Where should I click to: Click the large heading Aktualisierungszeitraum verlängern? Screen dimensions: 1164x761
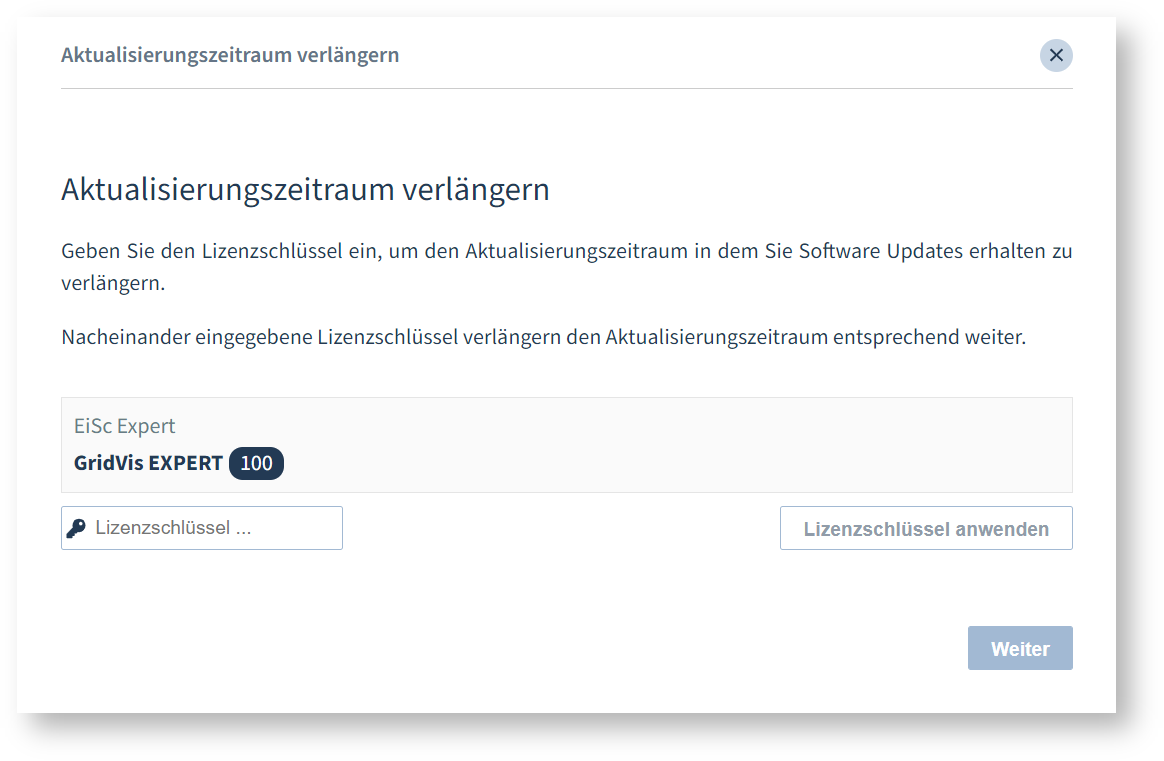click(305, 190)
